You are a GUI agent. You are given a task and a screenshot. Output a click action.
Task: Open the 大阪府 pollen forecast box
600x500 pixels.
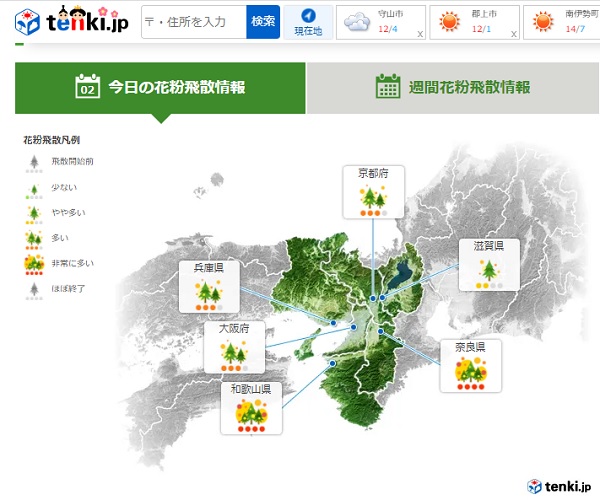pyautogui.click(x=232, y=347)
